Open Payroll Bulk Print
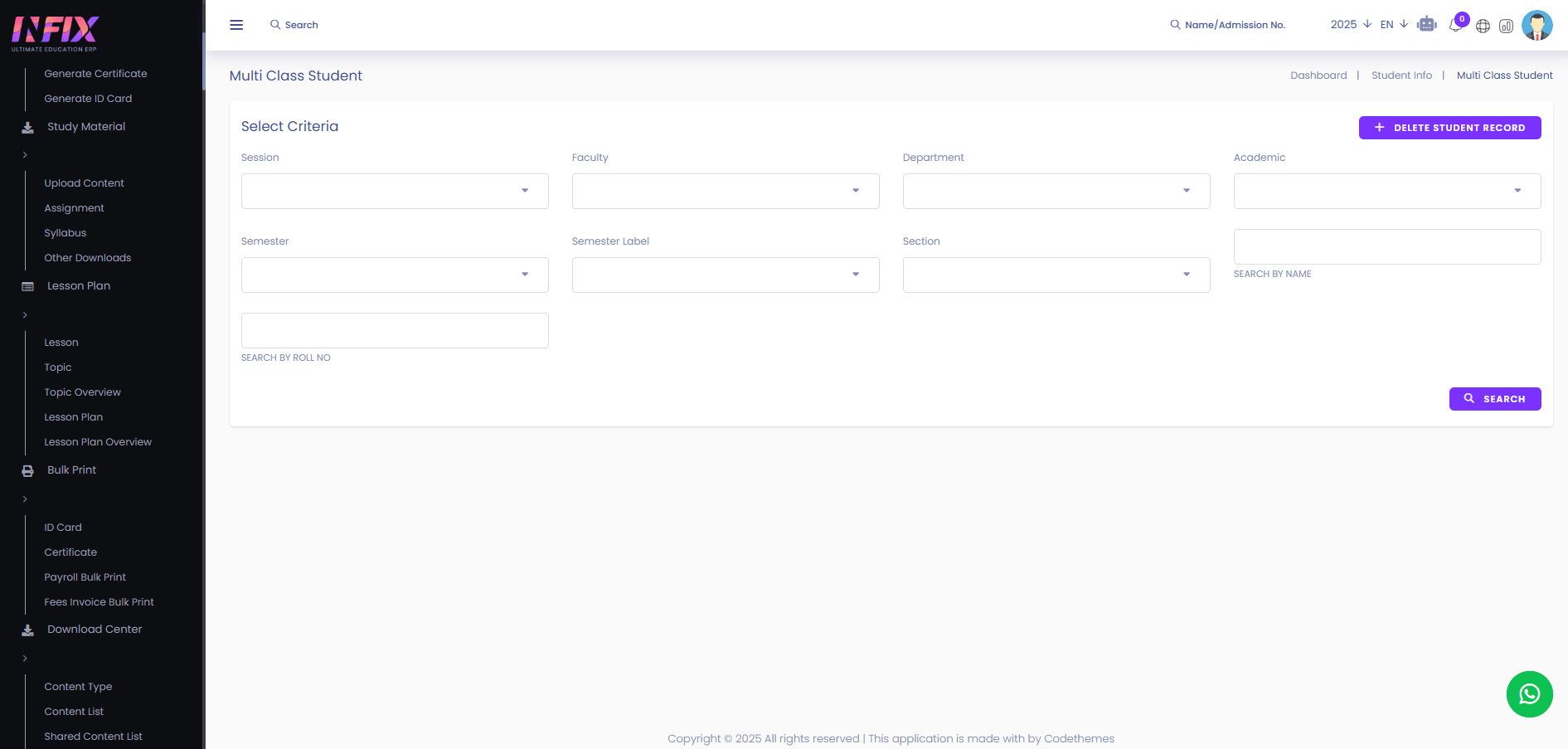Screen dimensions: 1568x749 85,577
